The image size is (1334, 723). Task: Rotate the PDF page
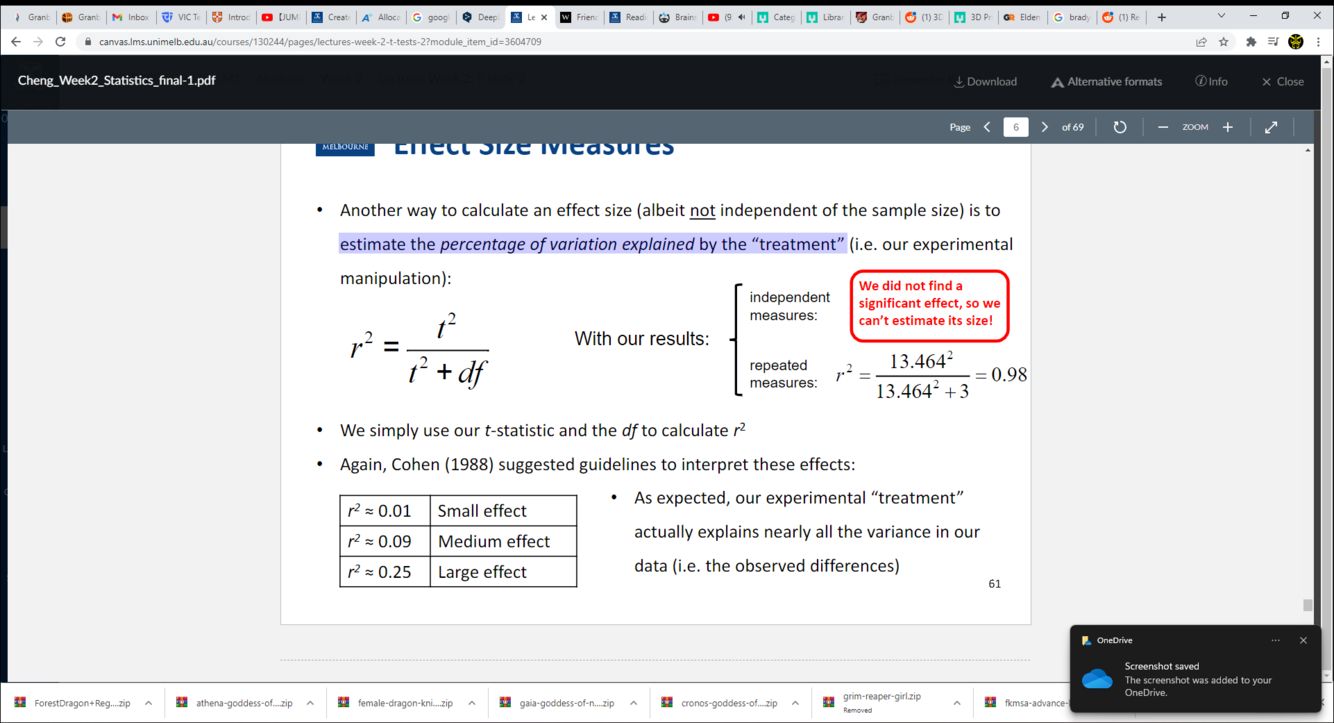click(1120, 127)
